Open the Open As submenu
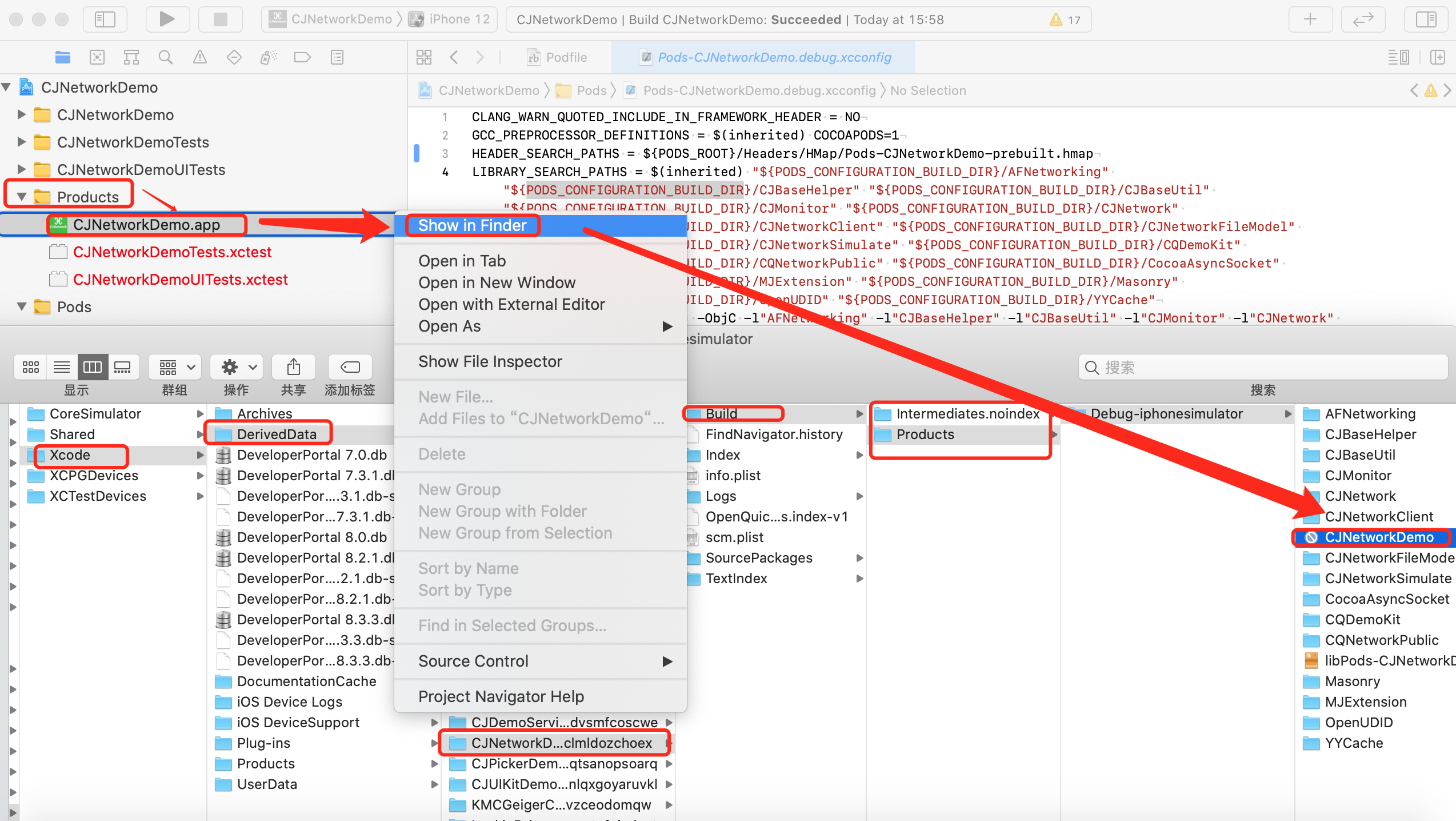The width and height of the screenshot is (1456, 821). [541, 326]
